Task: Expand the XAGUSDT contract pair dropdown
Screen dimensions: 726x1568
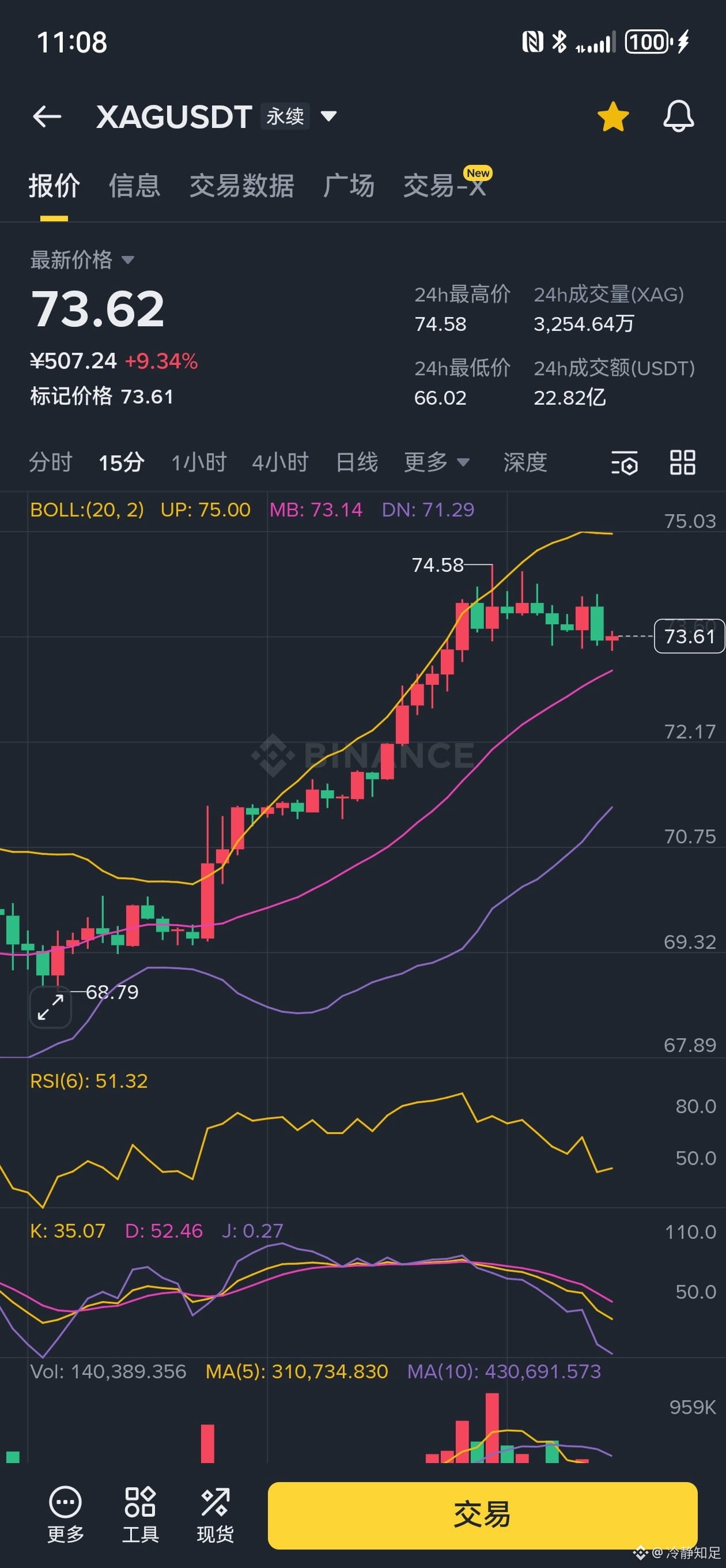Action: 328,116
